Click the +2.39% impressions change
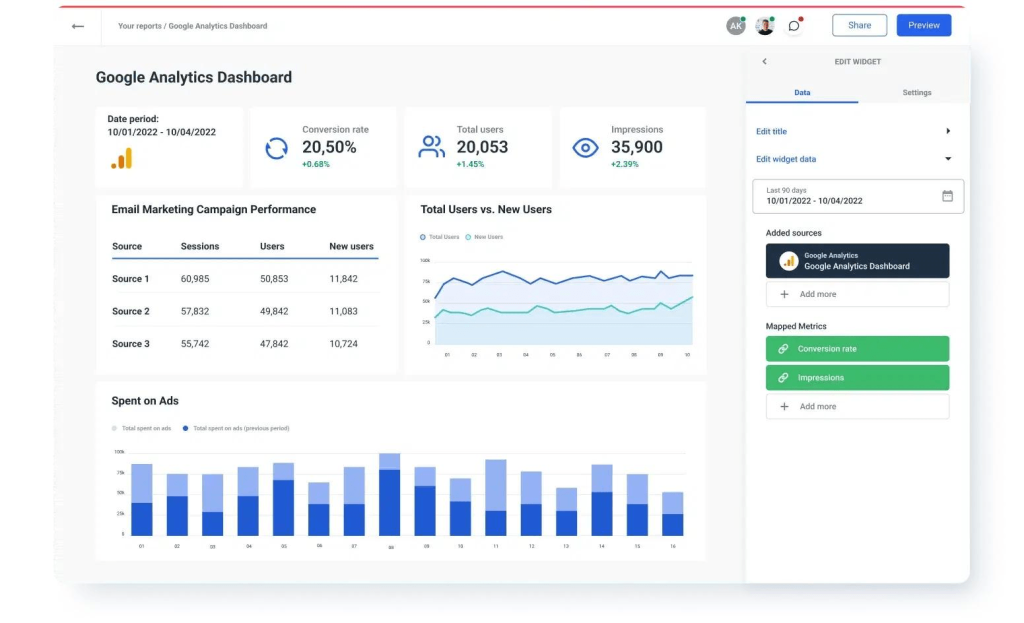 coord(624,164)
